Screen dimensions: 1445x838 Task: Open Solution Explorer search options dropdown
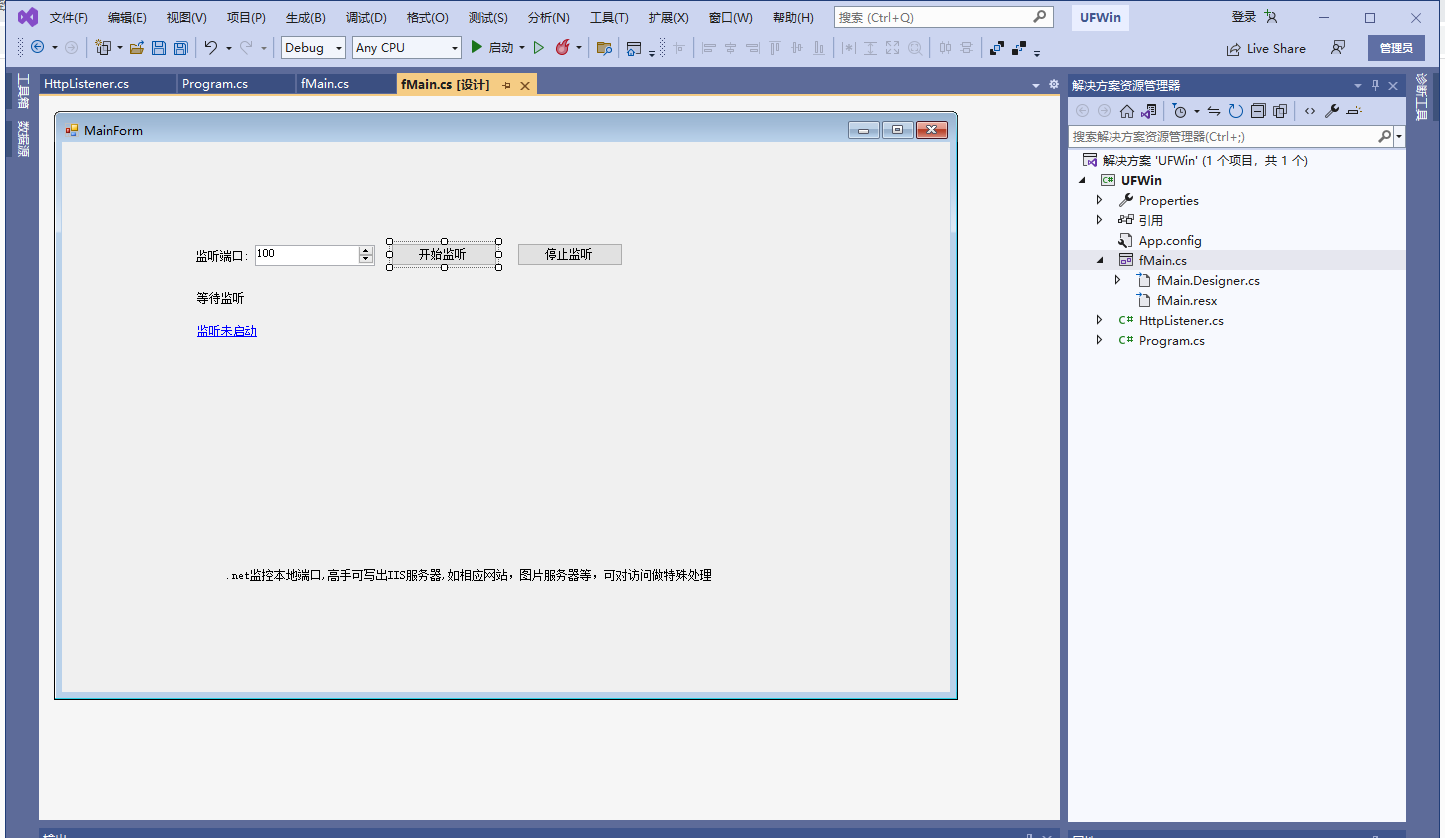[x=1399, y=137]
